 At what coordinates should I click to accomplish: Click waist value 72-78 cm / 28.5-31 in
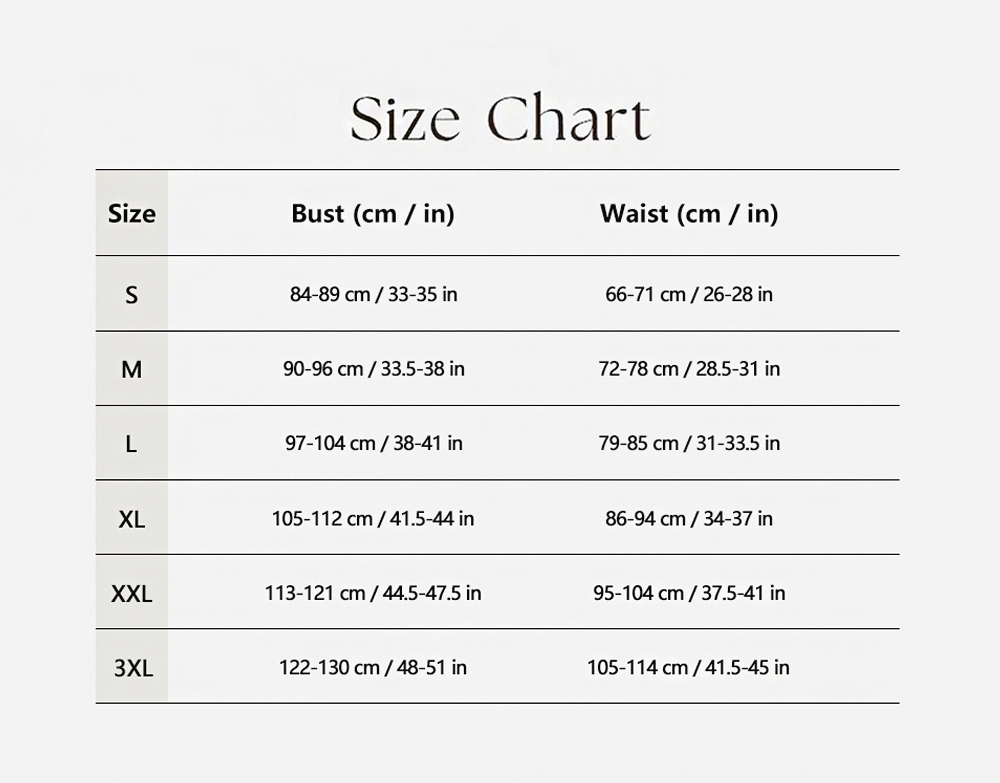[689, 369]
